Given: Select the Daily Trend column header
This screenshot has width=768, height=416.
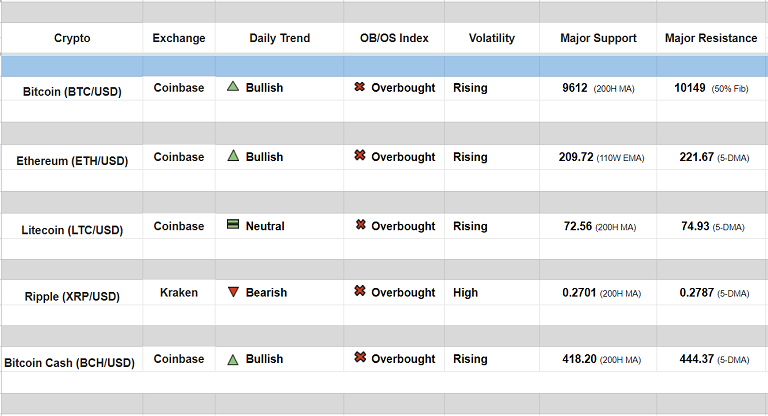Looking at the screenshot, I should point(280,38).
